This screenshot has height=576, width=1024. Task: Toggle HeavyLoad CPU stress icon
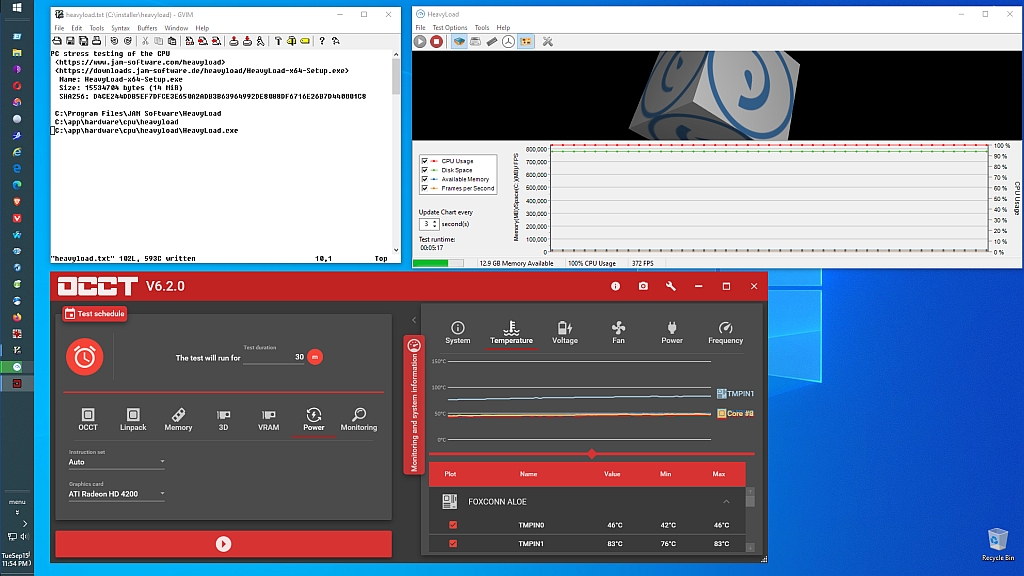point(459,42)
